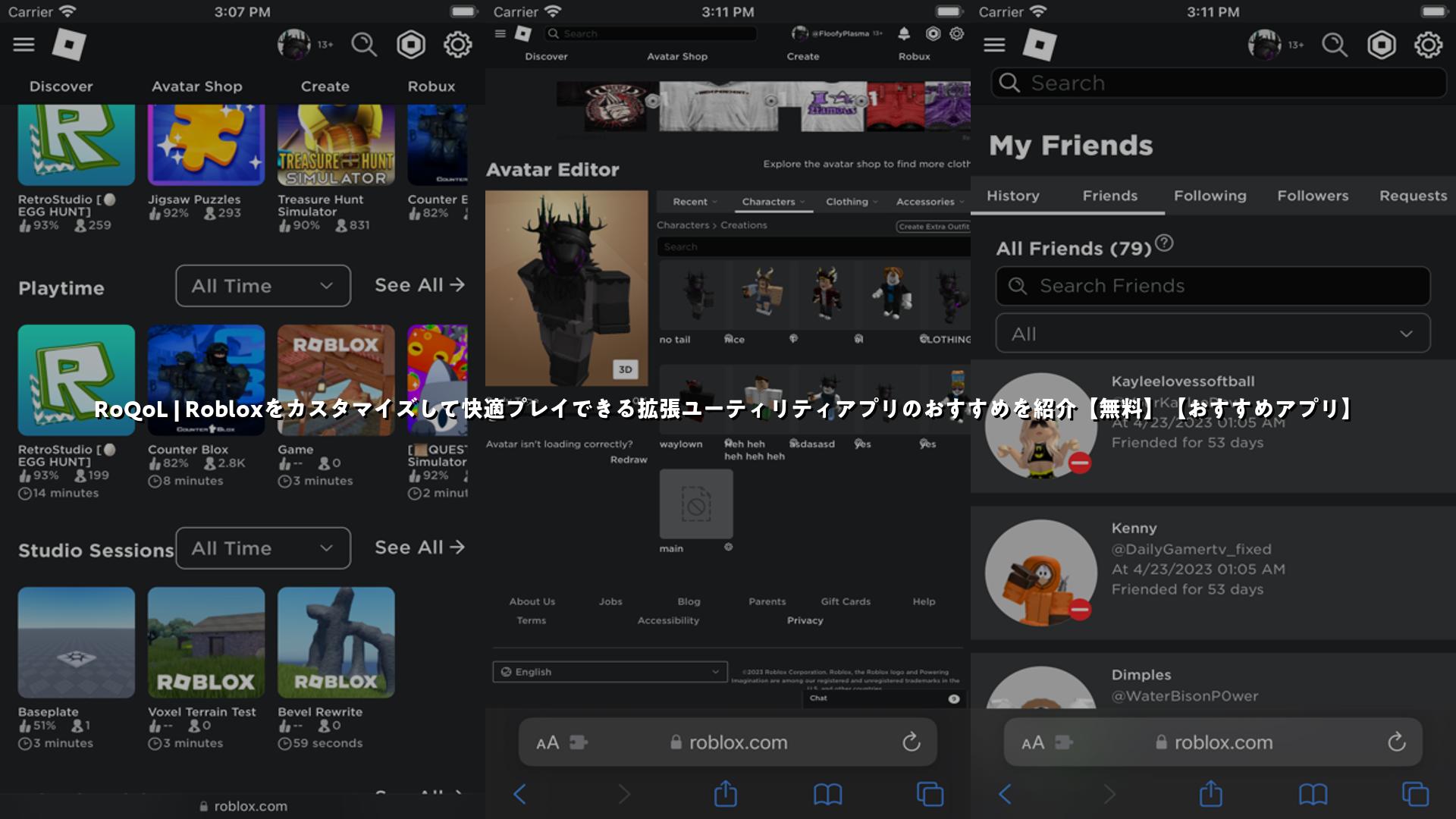Image resolution: width=1456 pixels, height=819 pixels.
Task: Open the All friends filter dropdown
Action: pos(1213,334)
